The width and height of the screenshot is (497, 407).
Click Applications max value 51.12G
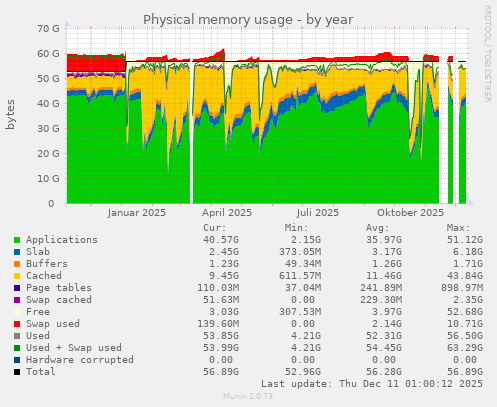pos(465,240)
